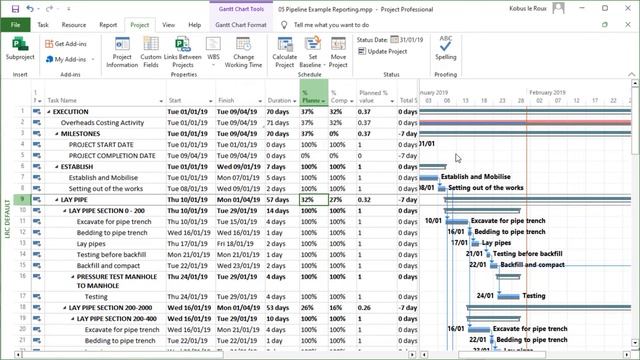
Task: Open the user account picture
Action: pyautogui.click(x=558, y=8)
